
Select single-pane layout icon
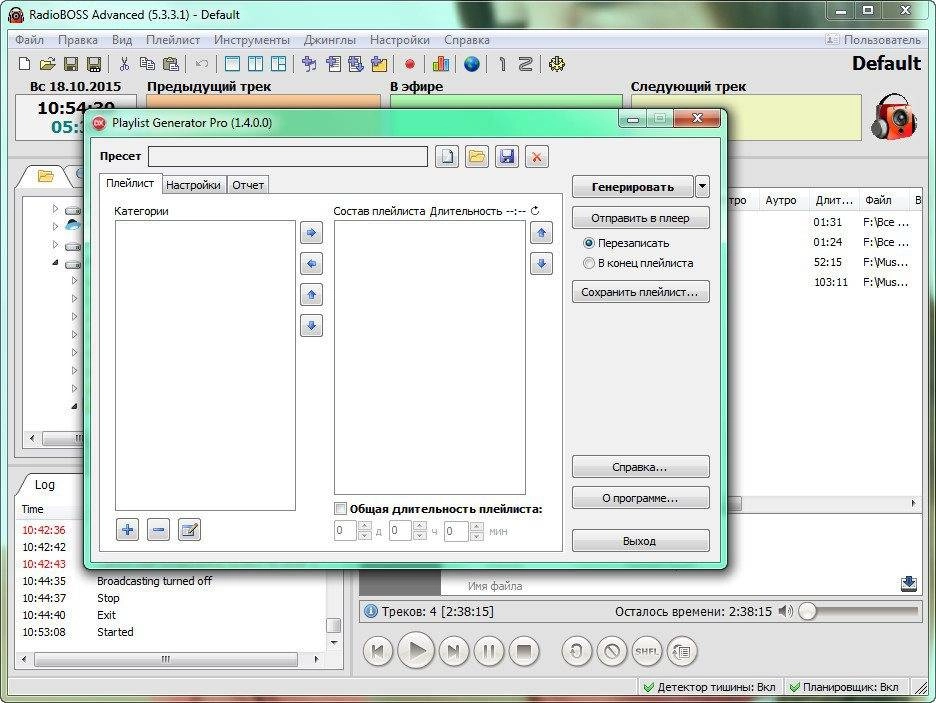tap(232, 64)
